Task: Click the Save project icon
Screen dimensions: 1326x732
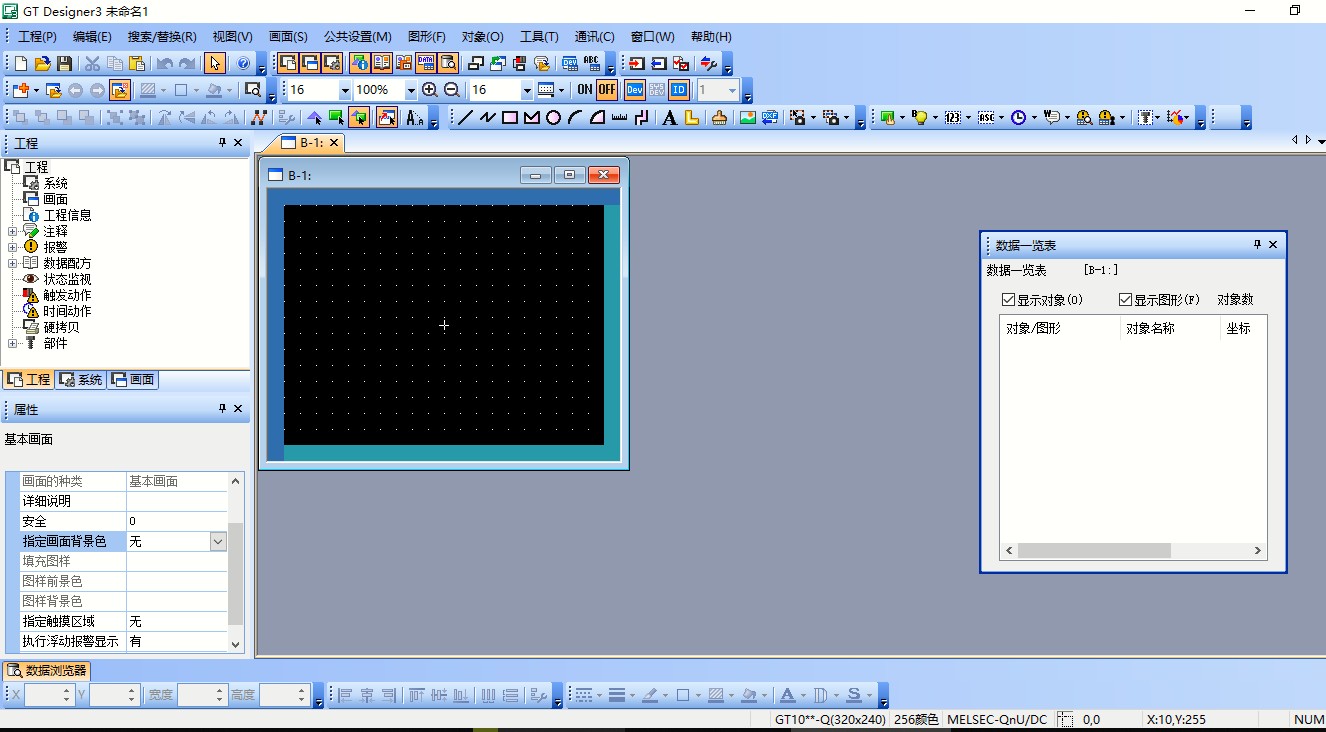Action: point(64,63)
